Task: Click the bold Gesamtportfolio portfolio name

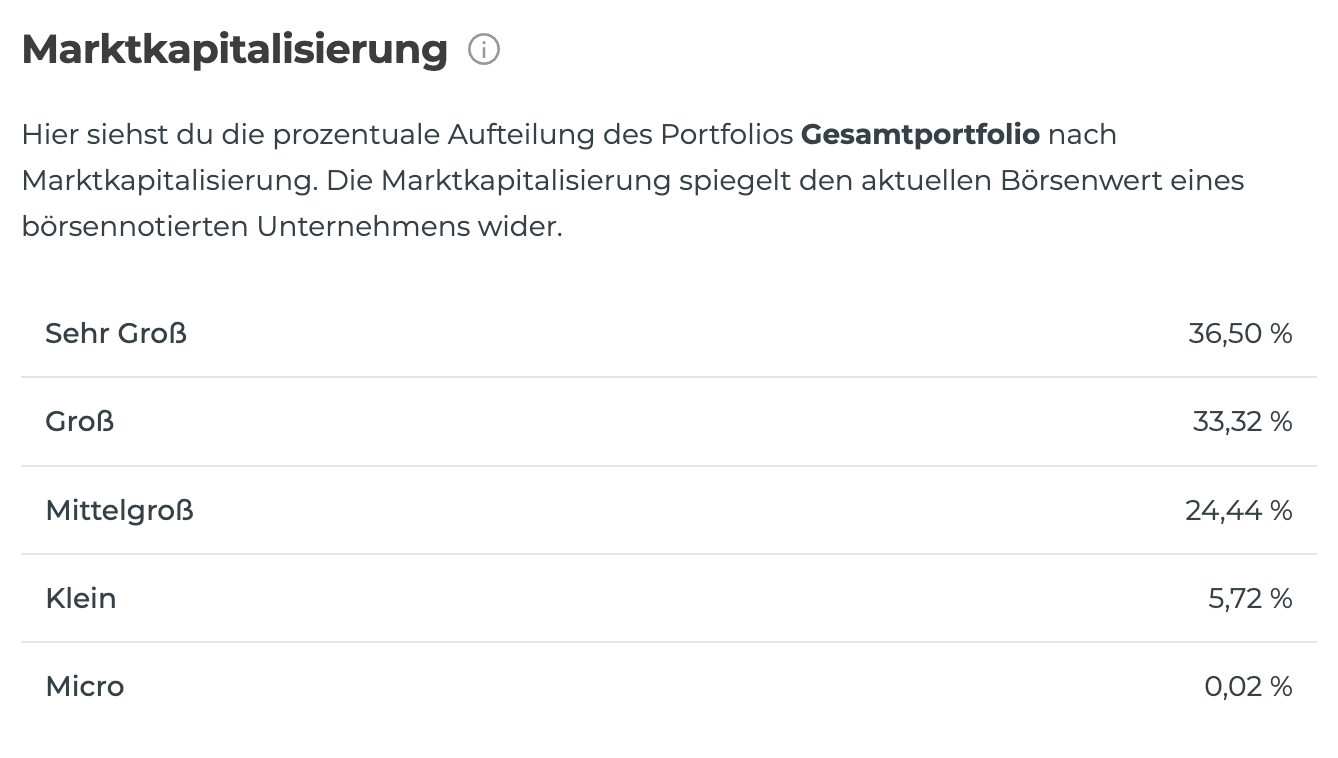Action: (920, 134)
